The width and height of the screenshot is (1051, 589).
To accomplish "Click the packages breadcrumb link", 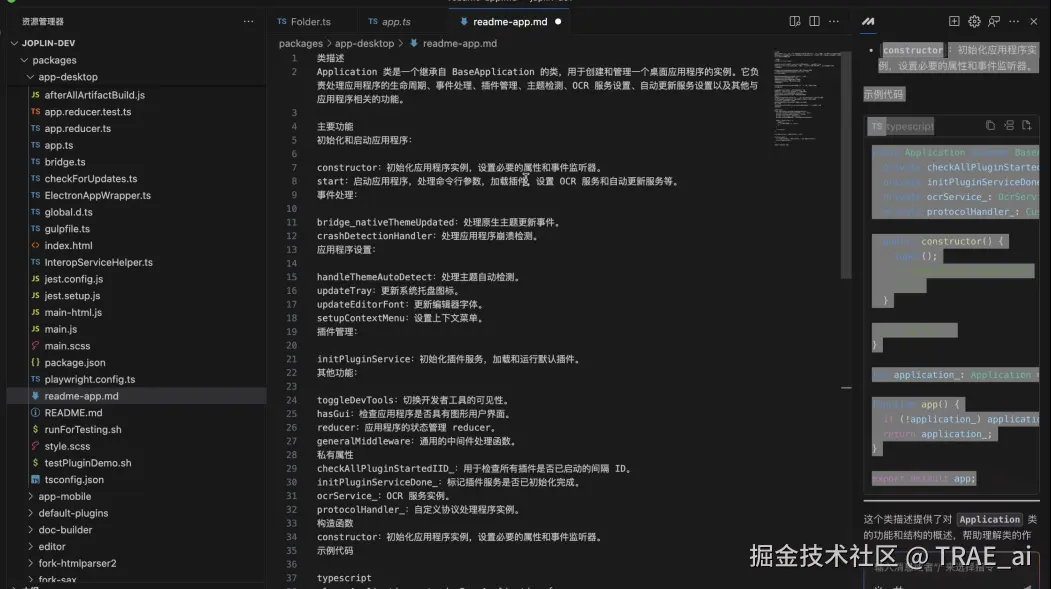I will pos(298,44).
